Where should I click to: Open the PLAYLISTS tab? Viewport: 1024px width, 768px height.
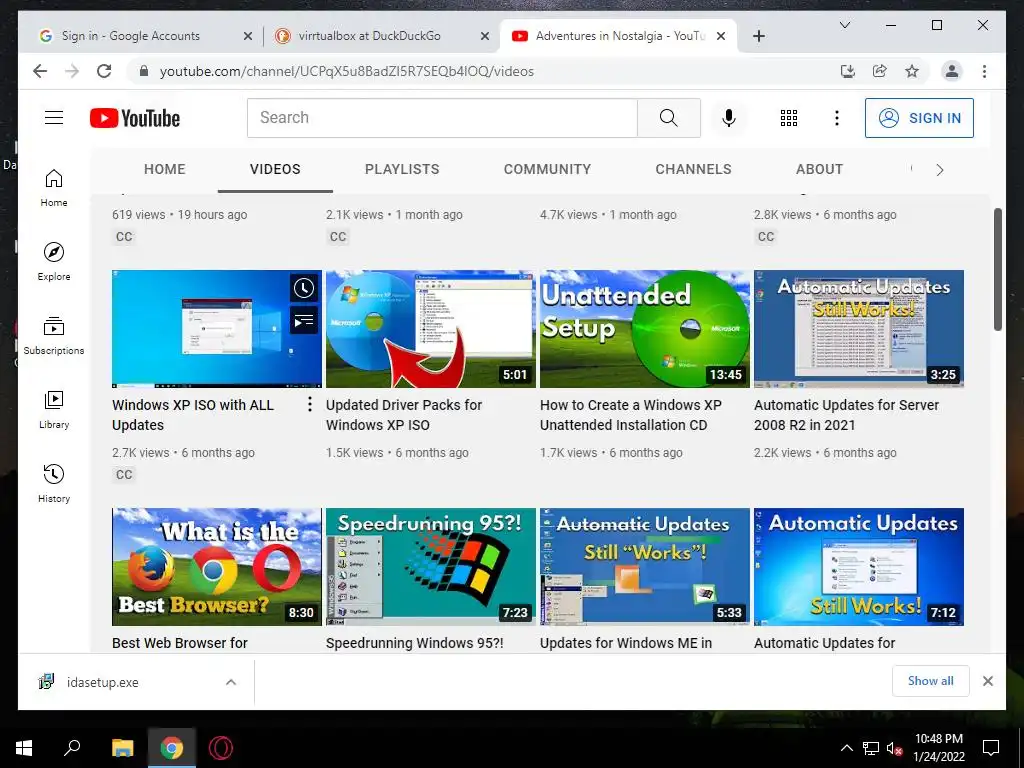click(x=402, y=169)
